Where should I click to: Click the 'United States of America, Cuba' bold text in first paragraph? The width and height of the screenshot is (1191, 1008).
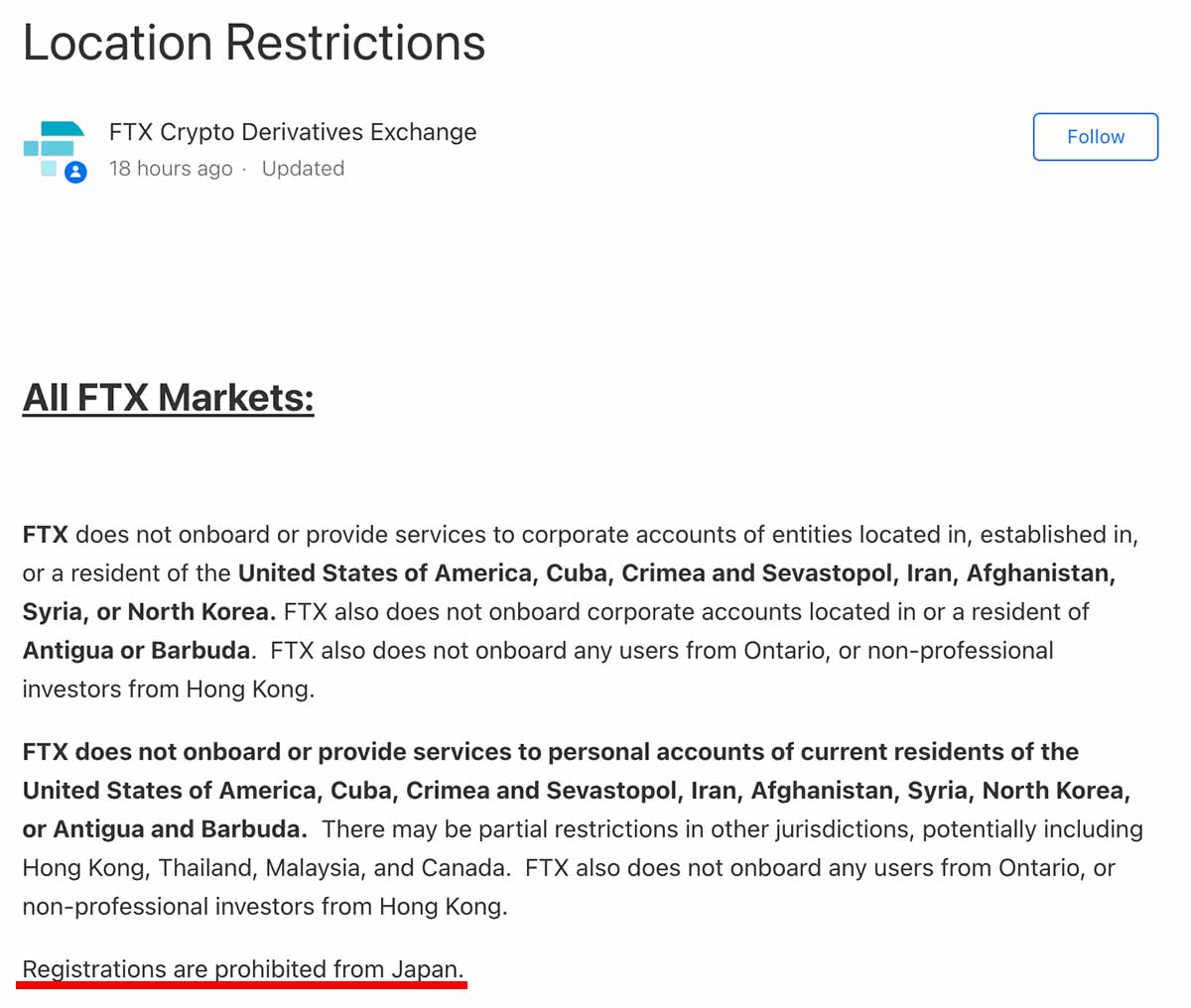(423, 573)
